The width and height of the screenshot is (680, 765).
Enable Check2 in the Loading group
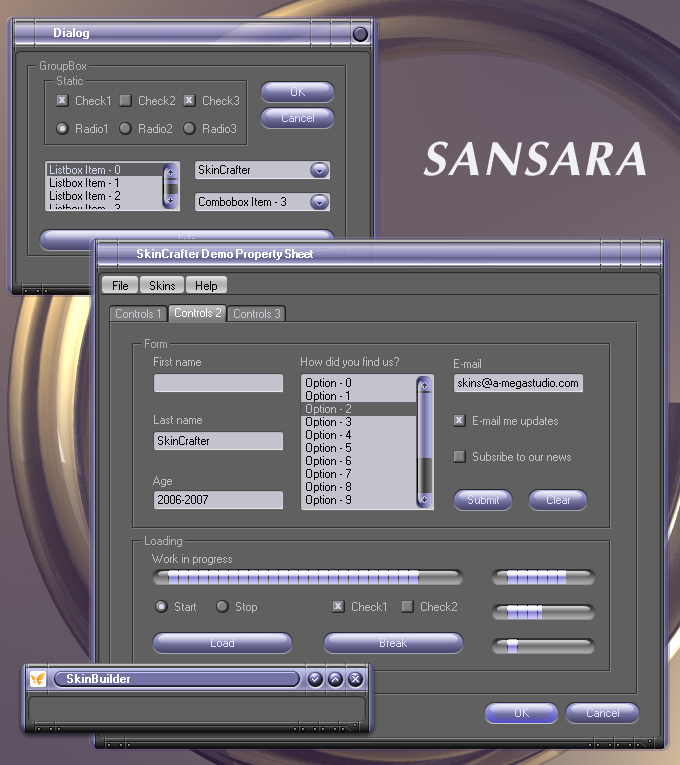coord(407,606)
